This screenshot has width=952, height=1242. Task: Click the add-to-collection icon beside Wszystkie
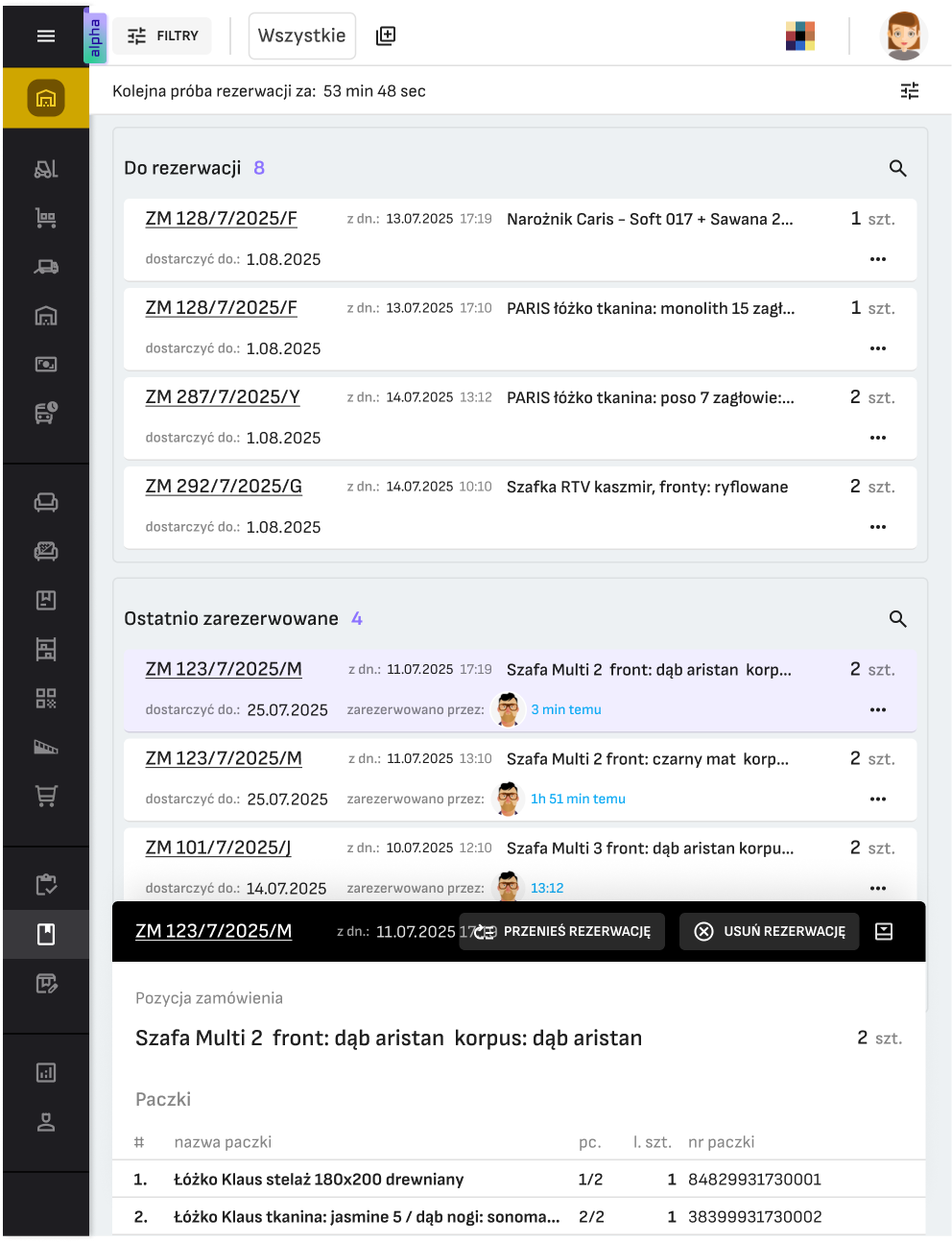coord(386,36)
